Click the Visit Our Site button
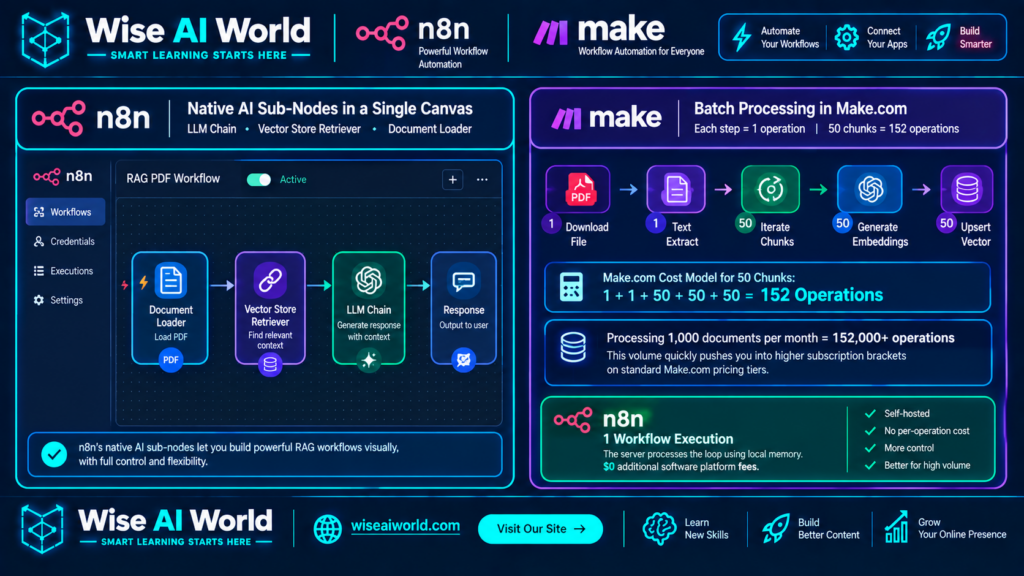 (540, 529)
